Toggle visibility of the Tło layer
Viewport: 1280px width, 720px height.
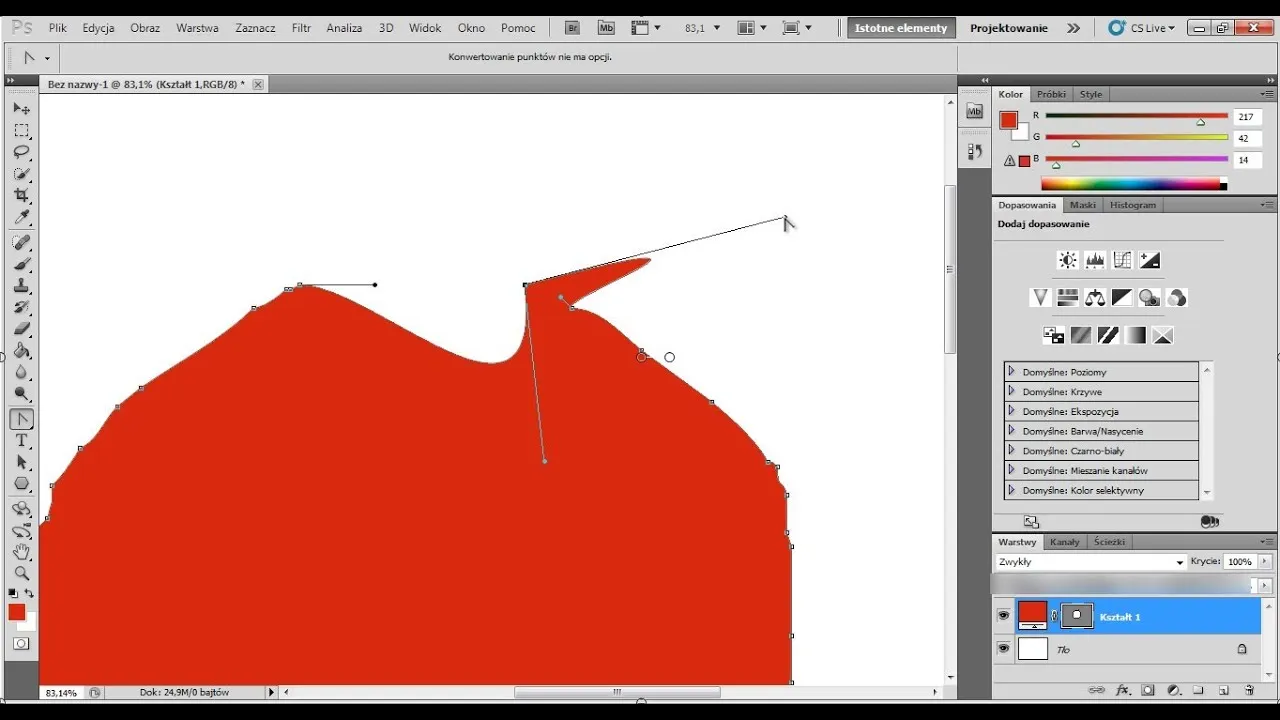coord(1003,649)
